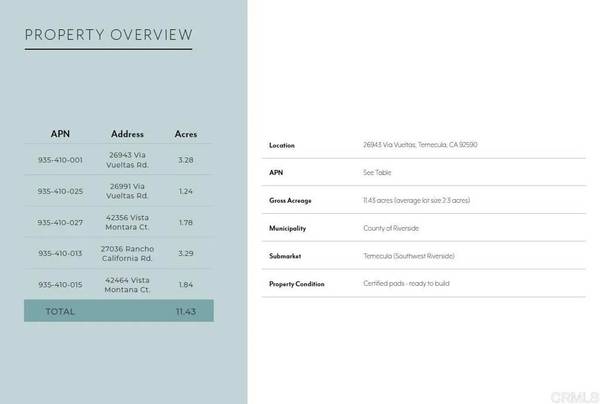The height and width of the screenshot is (404, 600).
Task: Click the Address column header
Action: [127, 134]
